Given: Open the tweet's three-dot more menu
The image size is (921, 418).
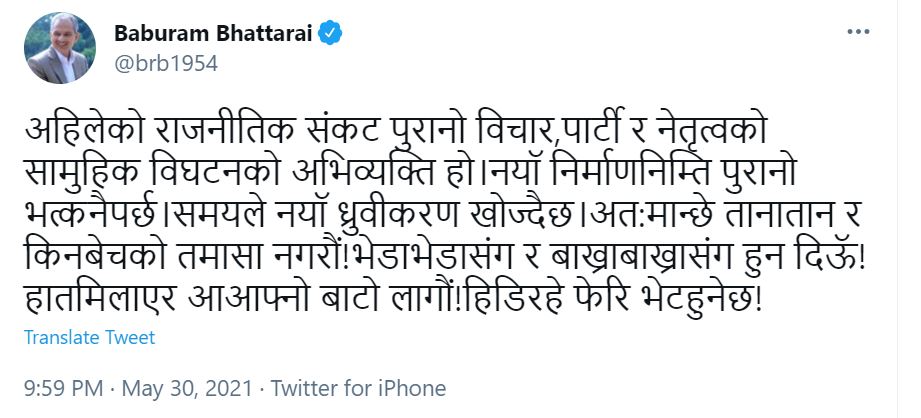Looking at the screenshot, I should [x=858, y=33].
